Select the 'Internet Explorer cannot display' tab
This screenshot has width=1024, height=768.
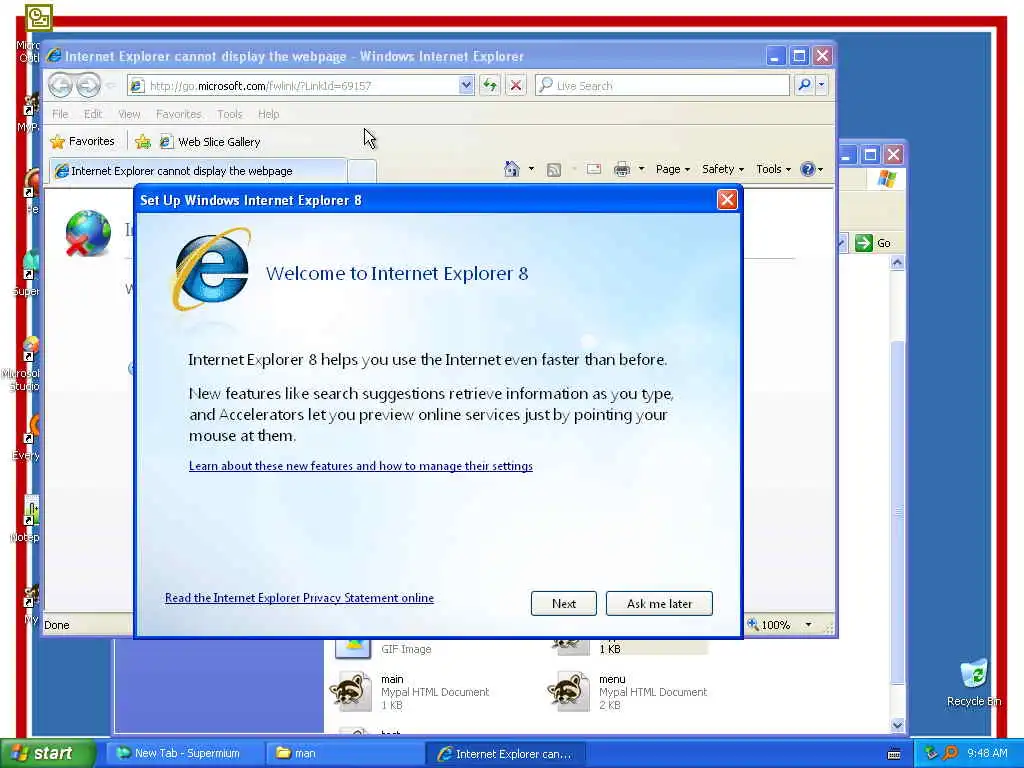coord(198,170)
